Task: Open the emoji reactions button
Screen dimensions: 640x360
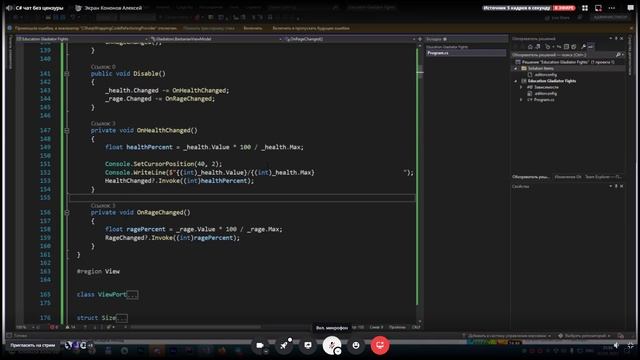Action: click(356, 345)
